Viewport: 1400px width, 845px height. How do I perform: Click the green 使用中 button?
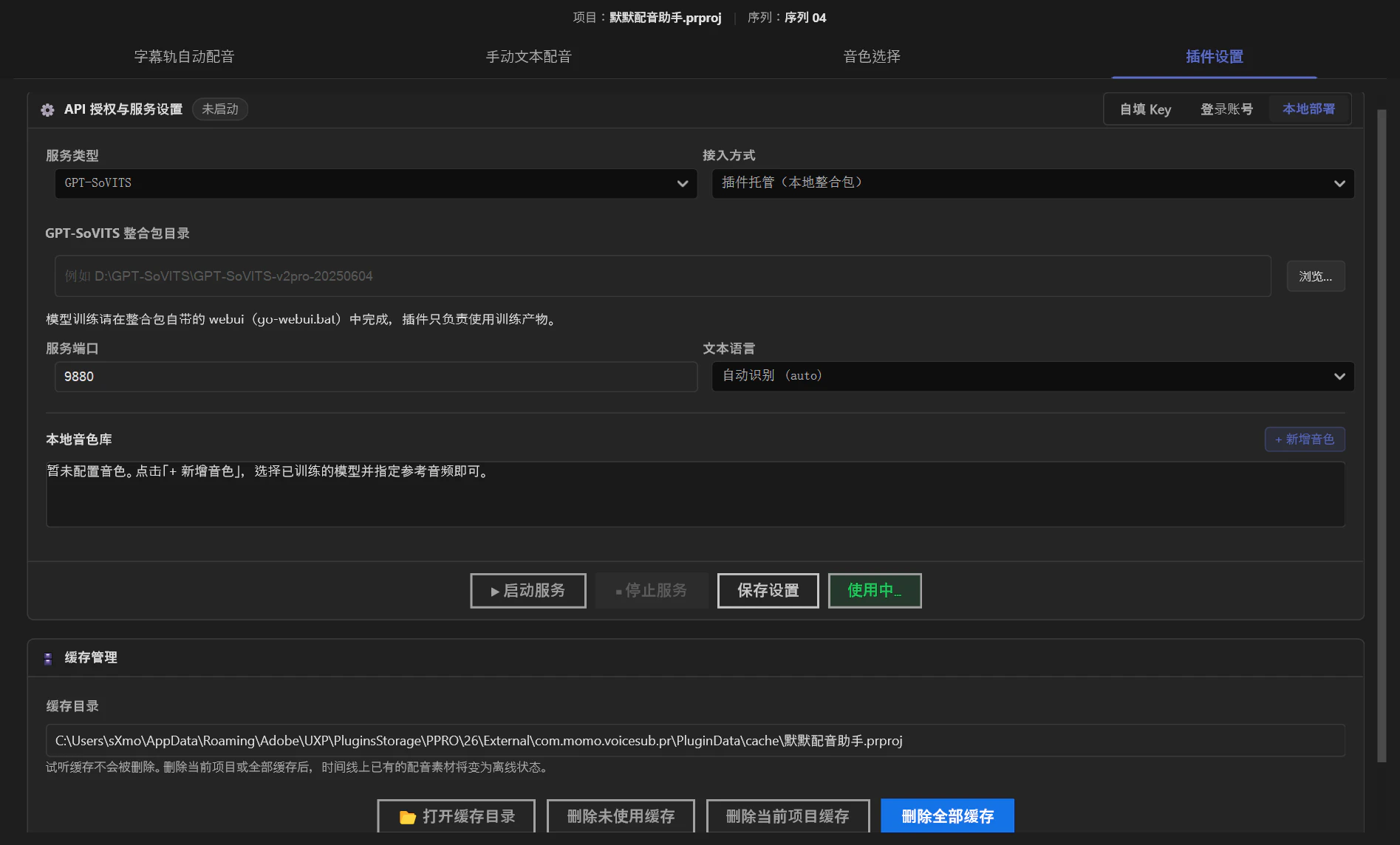click(x=874, y=591)
